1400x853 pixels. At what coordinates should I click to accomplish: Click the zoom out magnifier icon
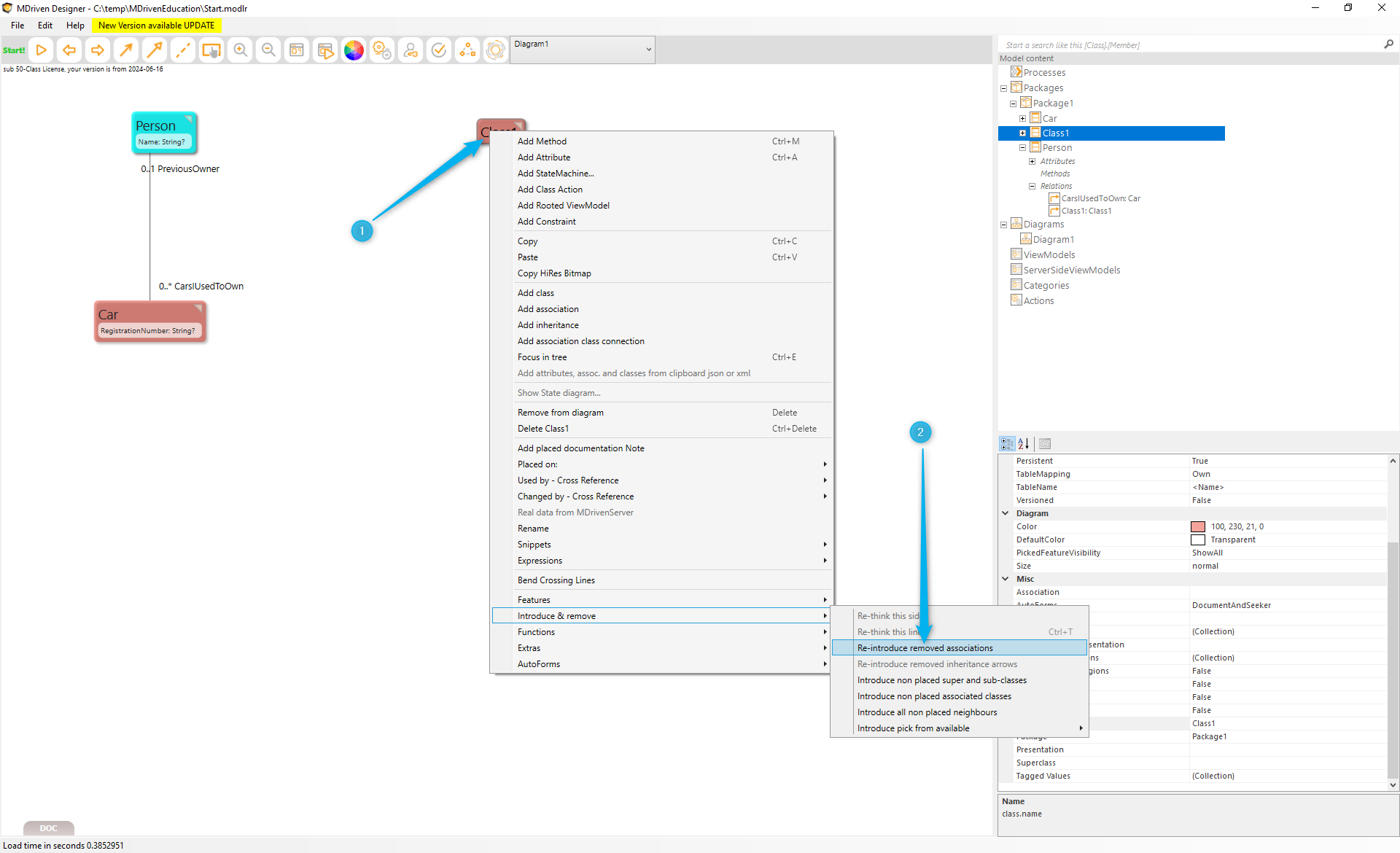268,50
